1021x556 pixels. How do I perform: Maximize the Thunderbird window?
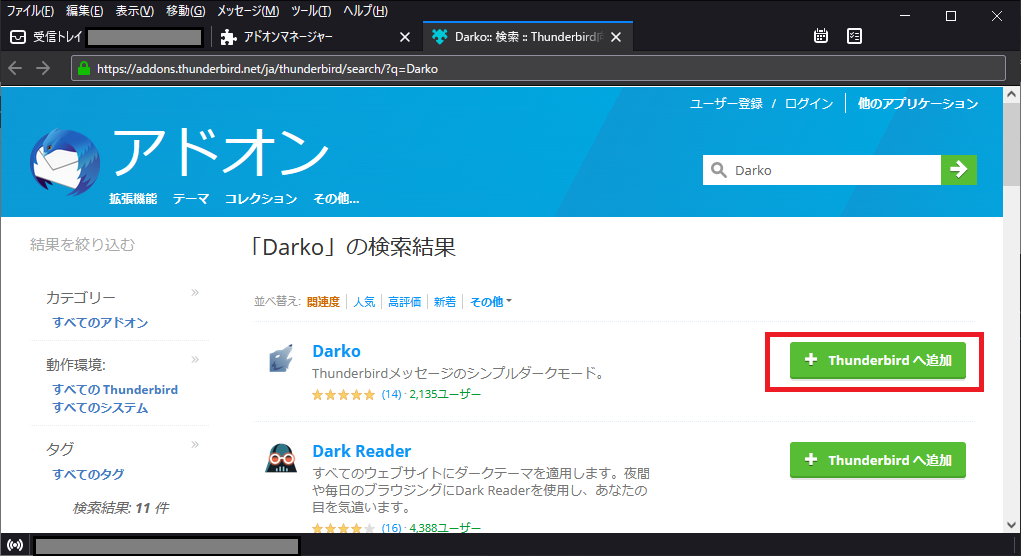951,16
